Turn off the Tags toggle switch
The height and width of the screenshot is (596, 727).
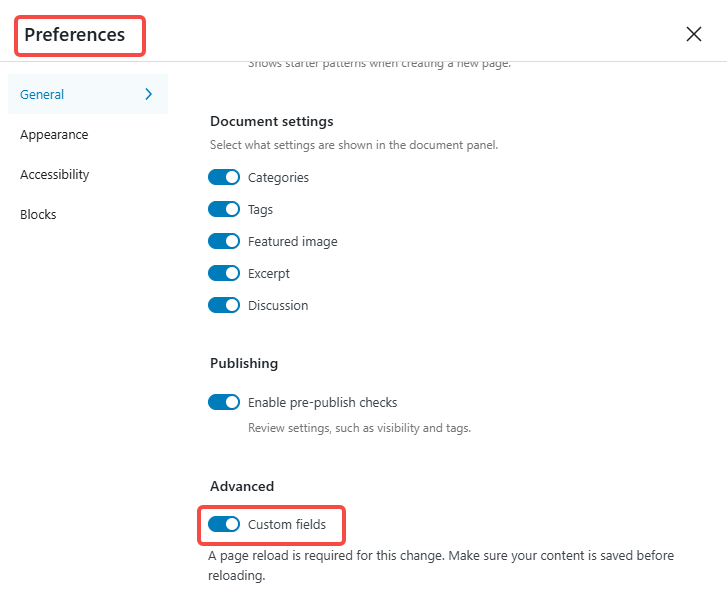point(224,209)
